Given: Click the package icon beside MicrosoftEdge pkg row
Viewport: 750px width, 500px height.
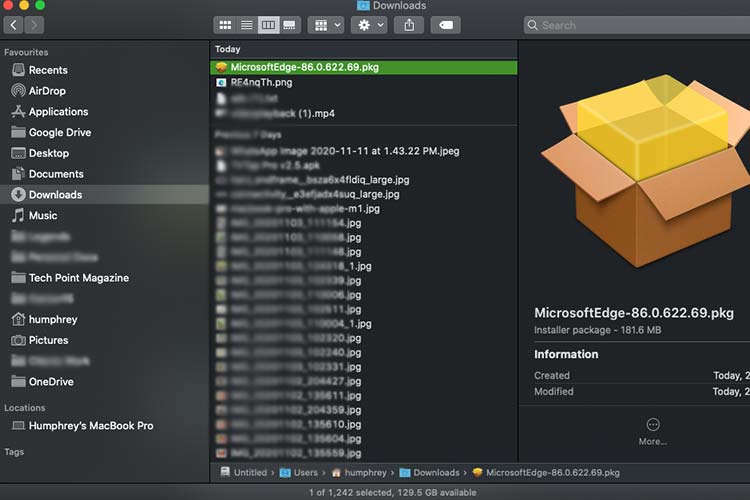Looking at the screenshot, I should click(x=221, y=67).
